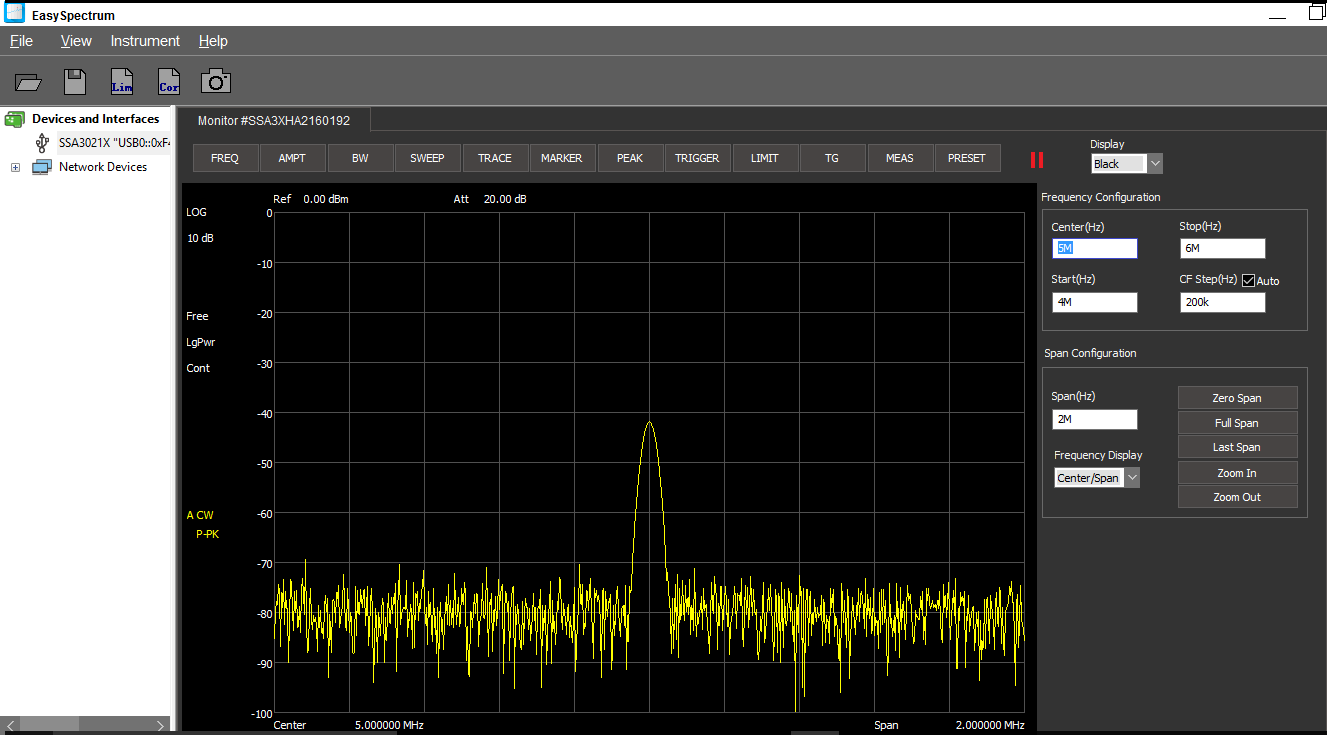Click the red pause sweep icon
This screenshot has height=735, width=1327.
(1037, 160)
